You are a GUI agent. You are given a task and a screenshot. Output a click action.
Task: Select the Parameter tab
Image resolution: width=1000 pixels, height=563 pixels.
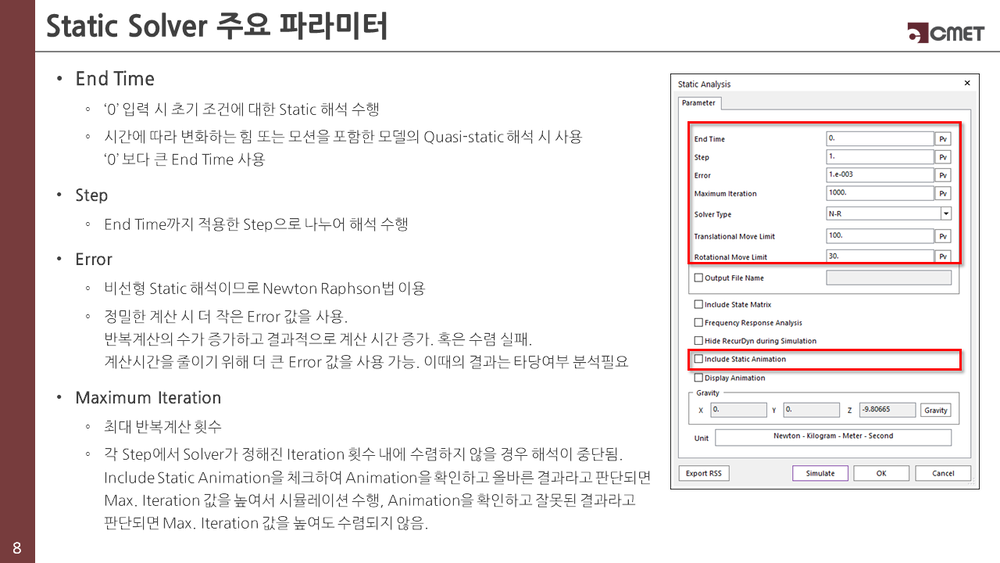pos(698,103)
